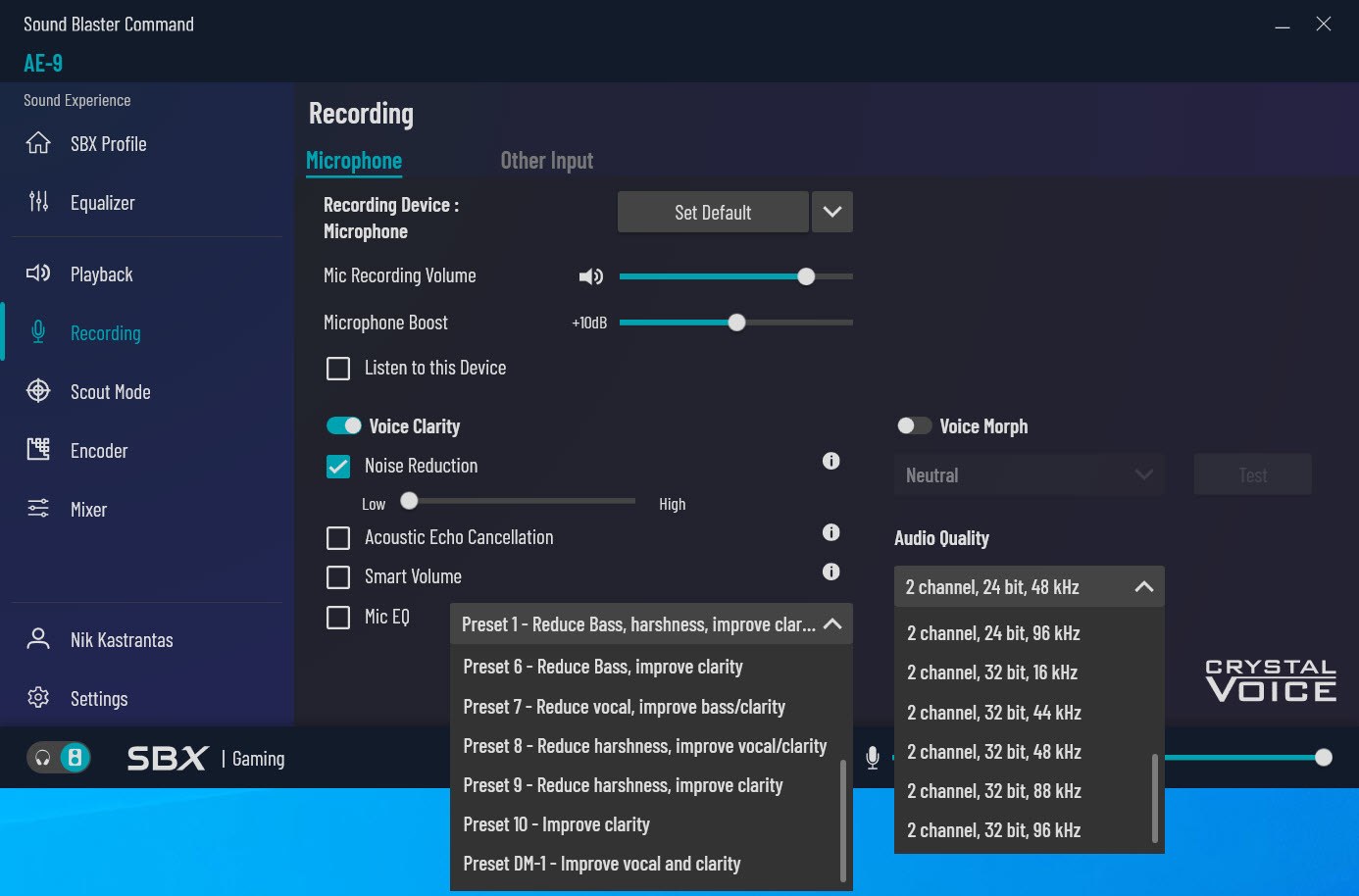Click the bottom bar mic volume slider handle

[x=1324, y=757]
